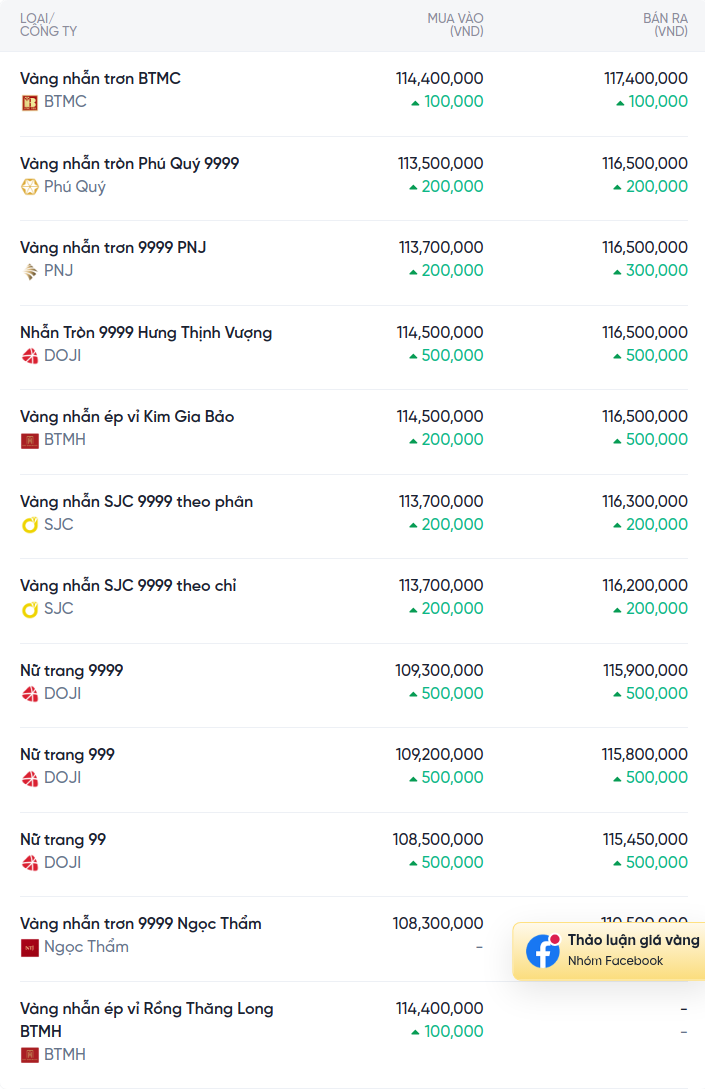Image resolution: width=705 pixels, height=1089 pixels.
Task: Click the SJC ring icon under theo chỉ row
Action: (x=29, y=609)
